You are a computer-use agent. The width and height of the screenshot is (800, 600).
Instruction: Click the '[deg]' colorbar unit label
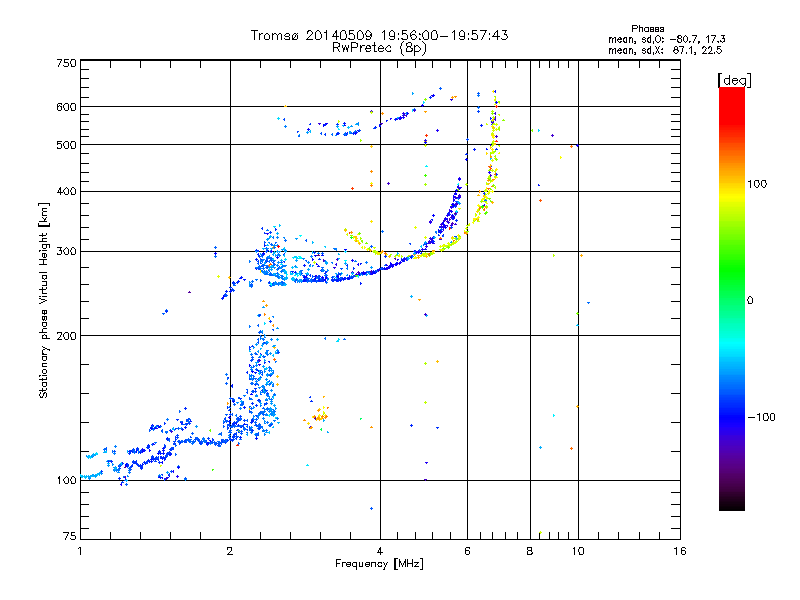734,80
